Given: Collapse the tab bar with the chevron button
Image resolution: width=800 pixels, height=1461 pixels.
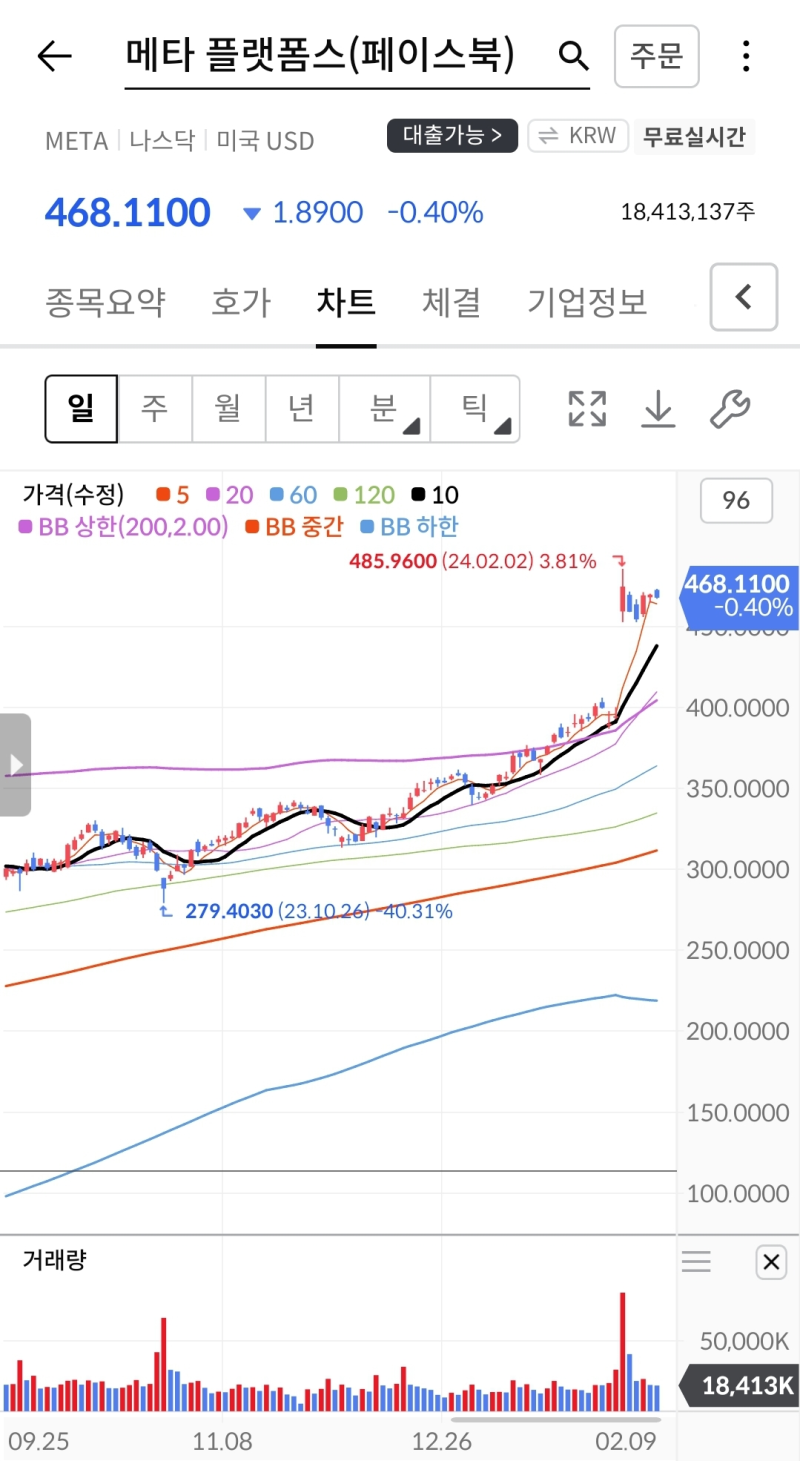Looking at the screenshot, I should [743, 297].
